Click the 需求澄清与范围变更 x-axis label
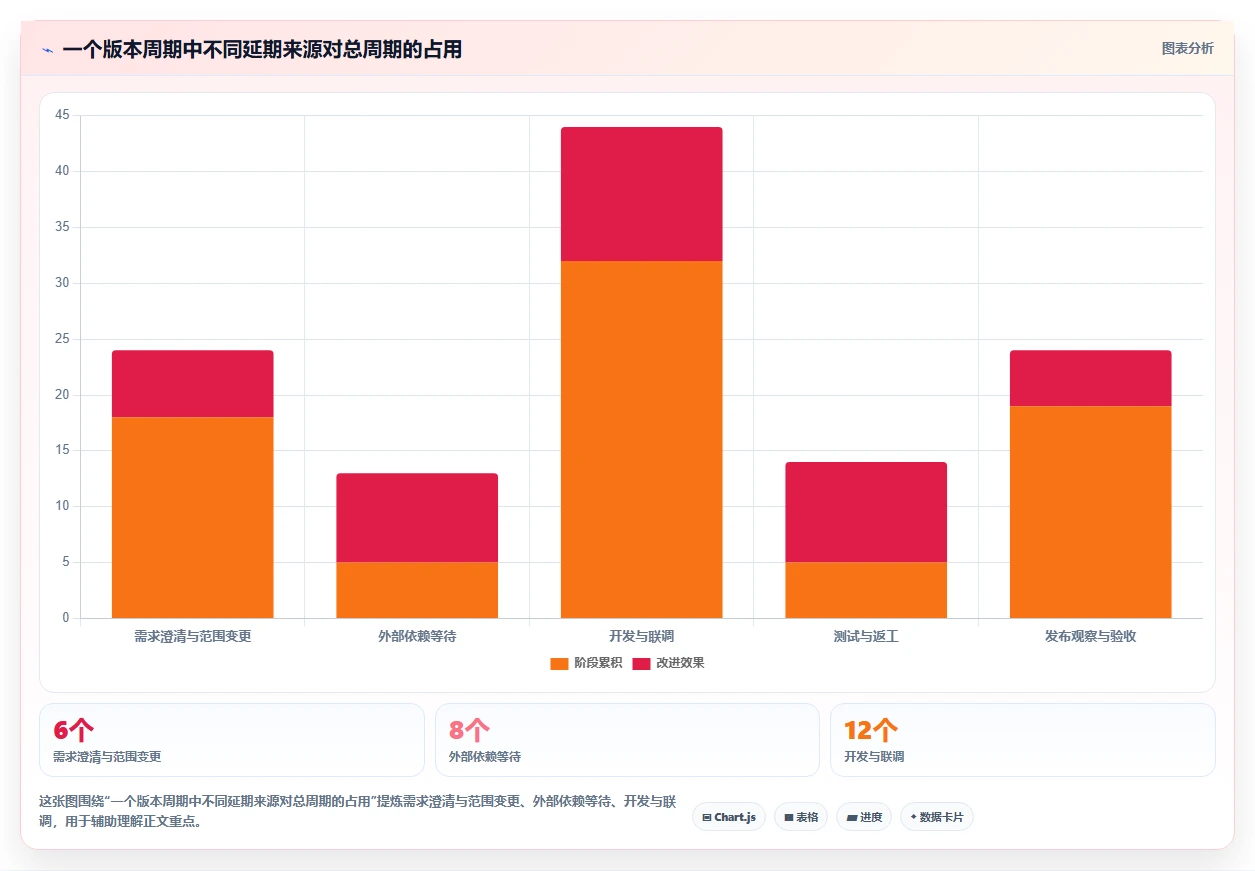1255x871 pixels. (193, 636)
